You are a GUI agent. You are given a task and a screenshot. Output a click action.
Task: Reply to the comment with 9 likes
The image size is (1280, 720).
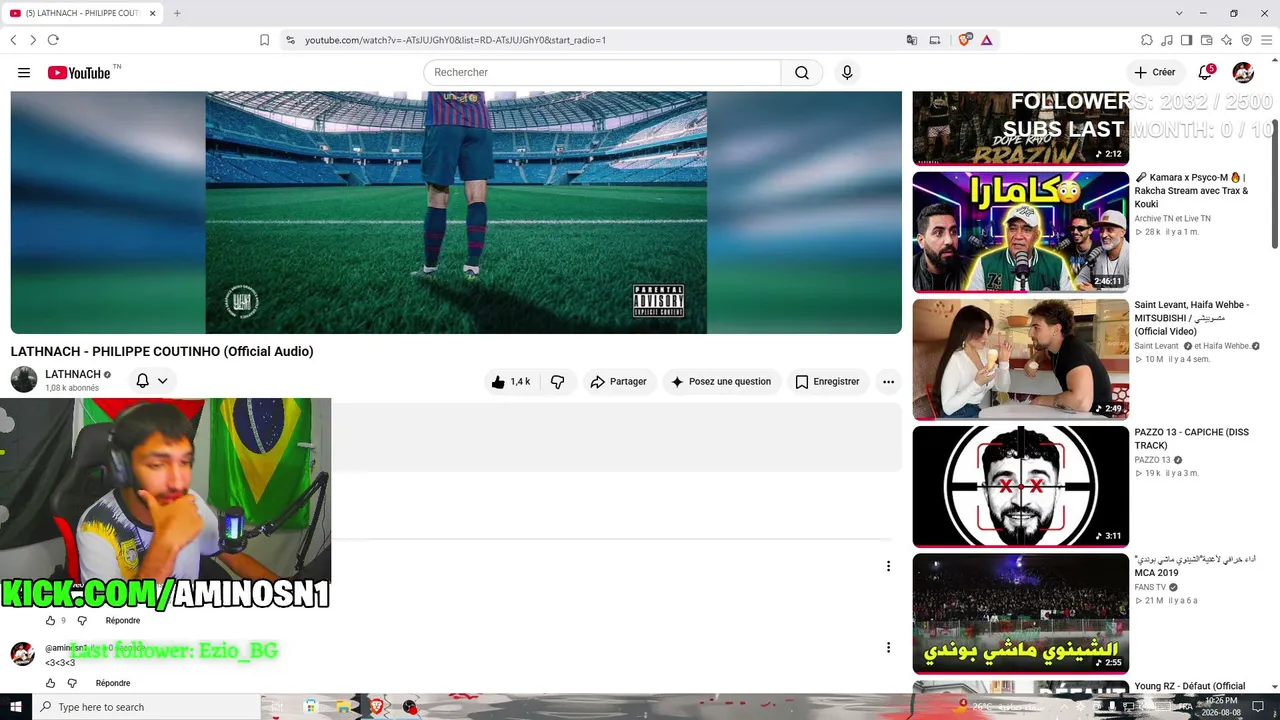[123, 621]
